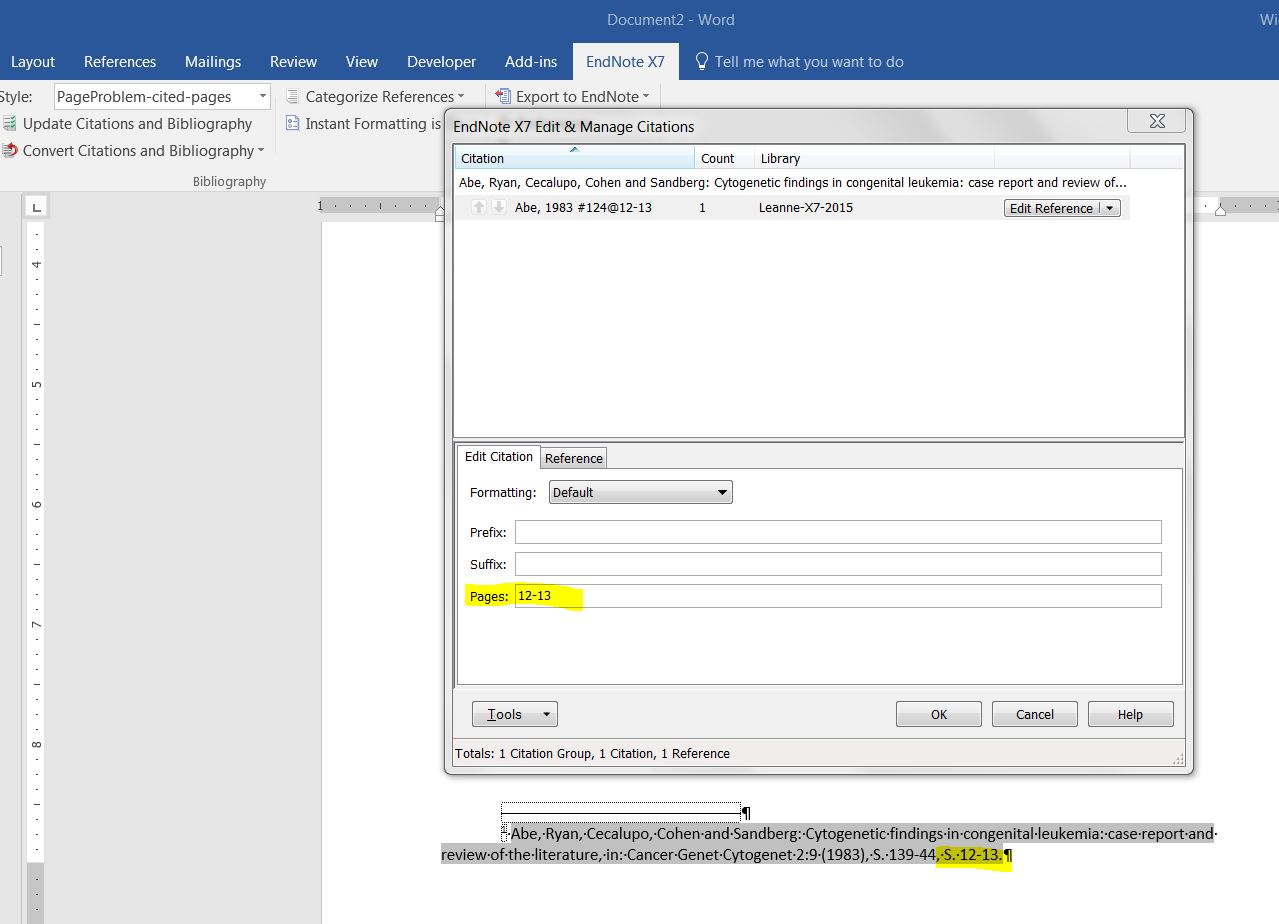This screenshot has width=1279, height=924.
Task: Click into the Suffix field
Action: (x=838, y=564)
